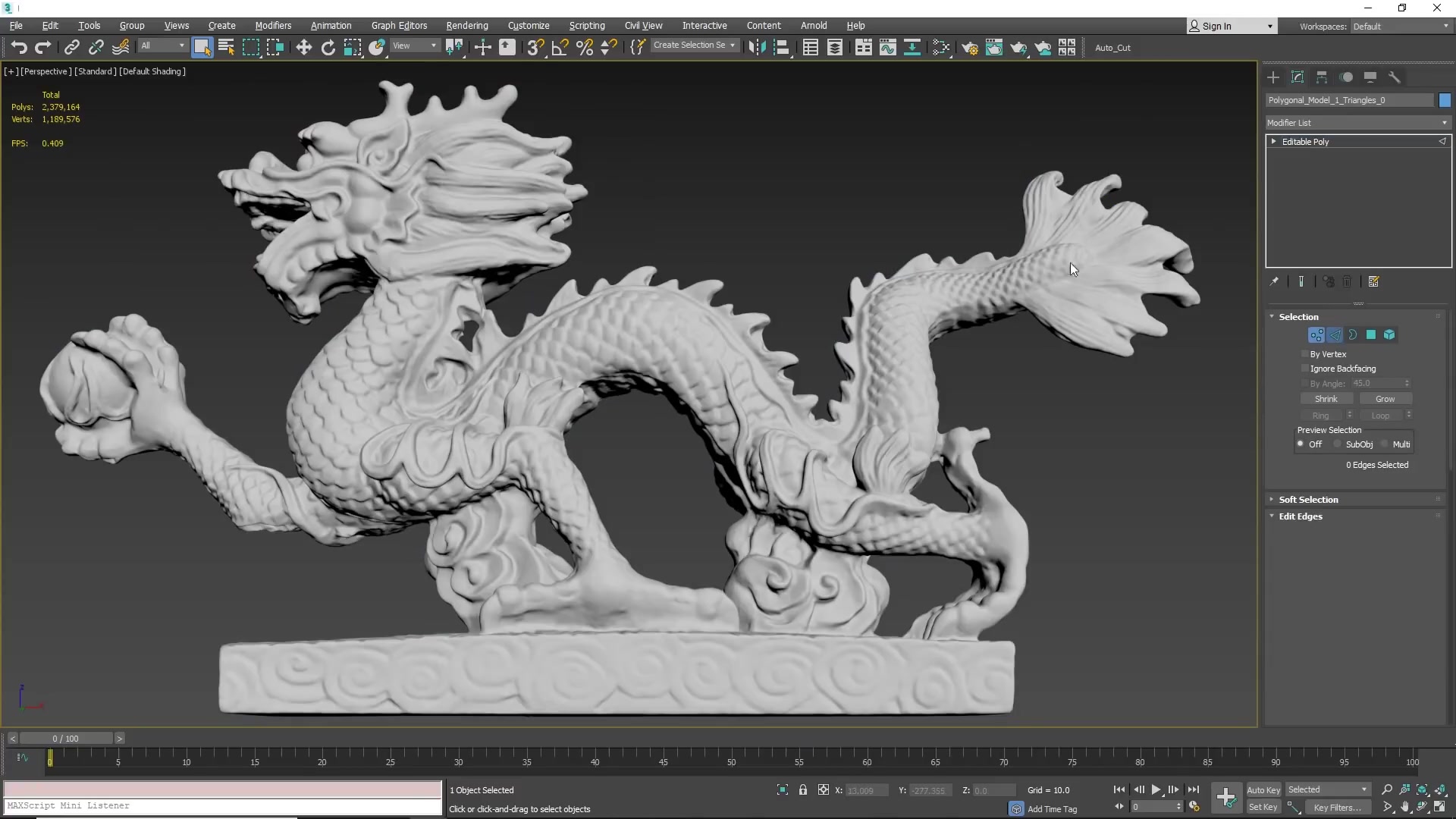Click the object color swatch next to Polygonal_Model_1_Triangles_0
Screen dimensions: 1456x819
(x=1445, y=100)
